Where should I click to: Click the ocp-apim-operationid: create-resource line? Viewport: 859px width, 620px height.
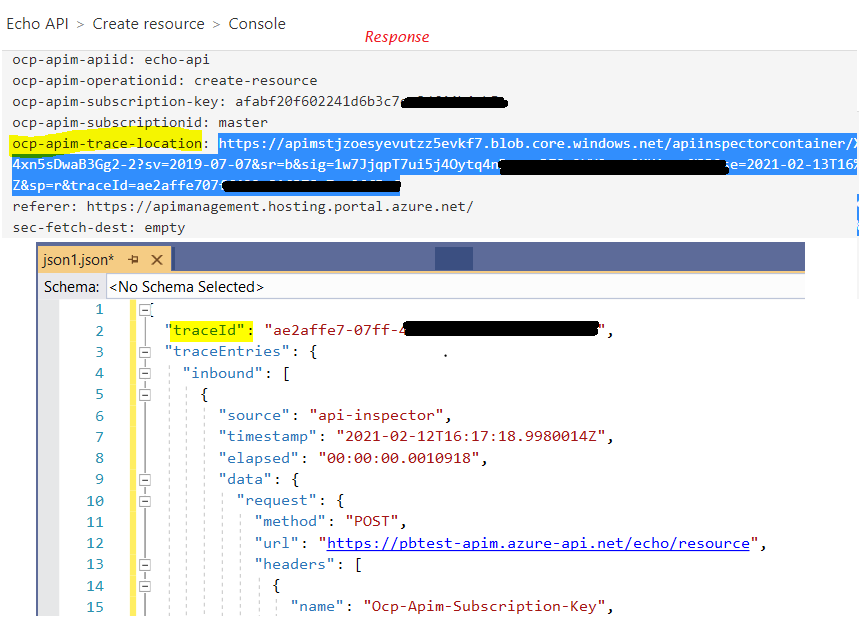coord(164,81)
